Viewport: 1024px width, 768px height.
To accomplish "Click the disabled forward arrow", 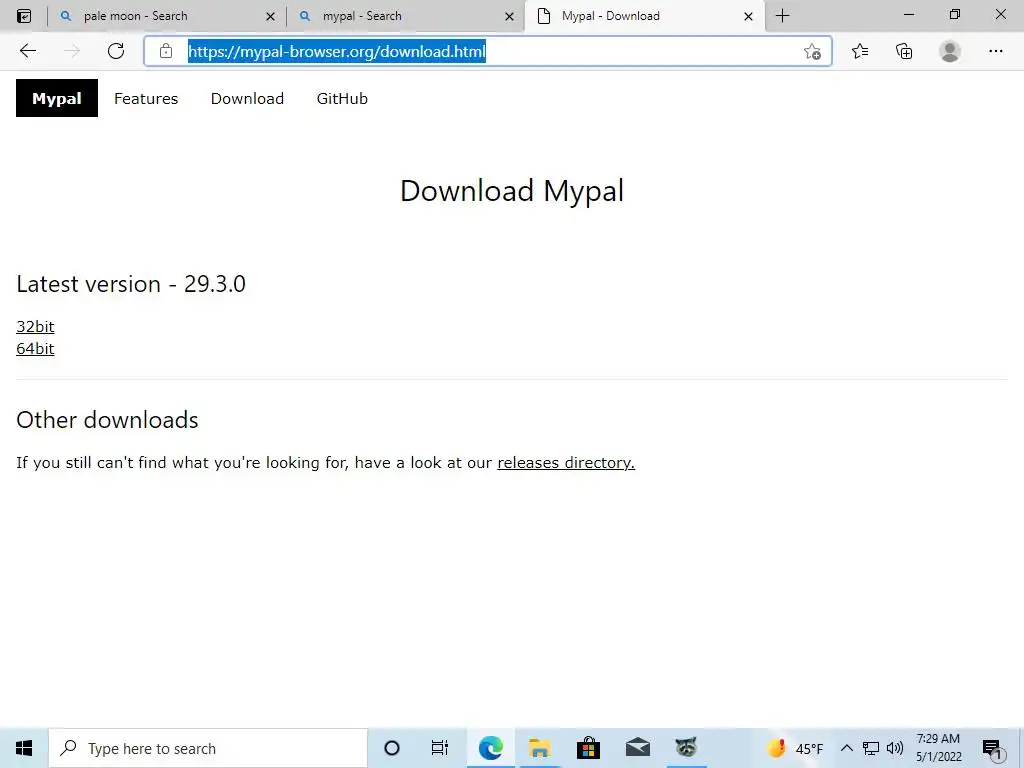I will tap(72, 51).
